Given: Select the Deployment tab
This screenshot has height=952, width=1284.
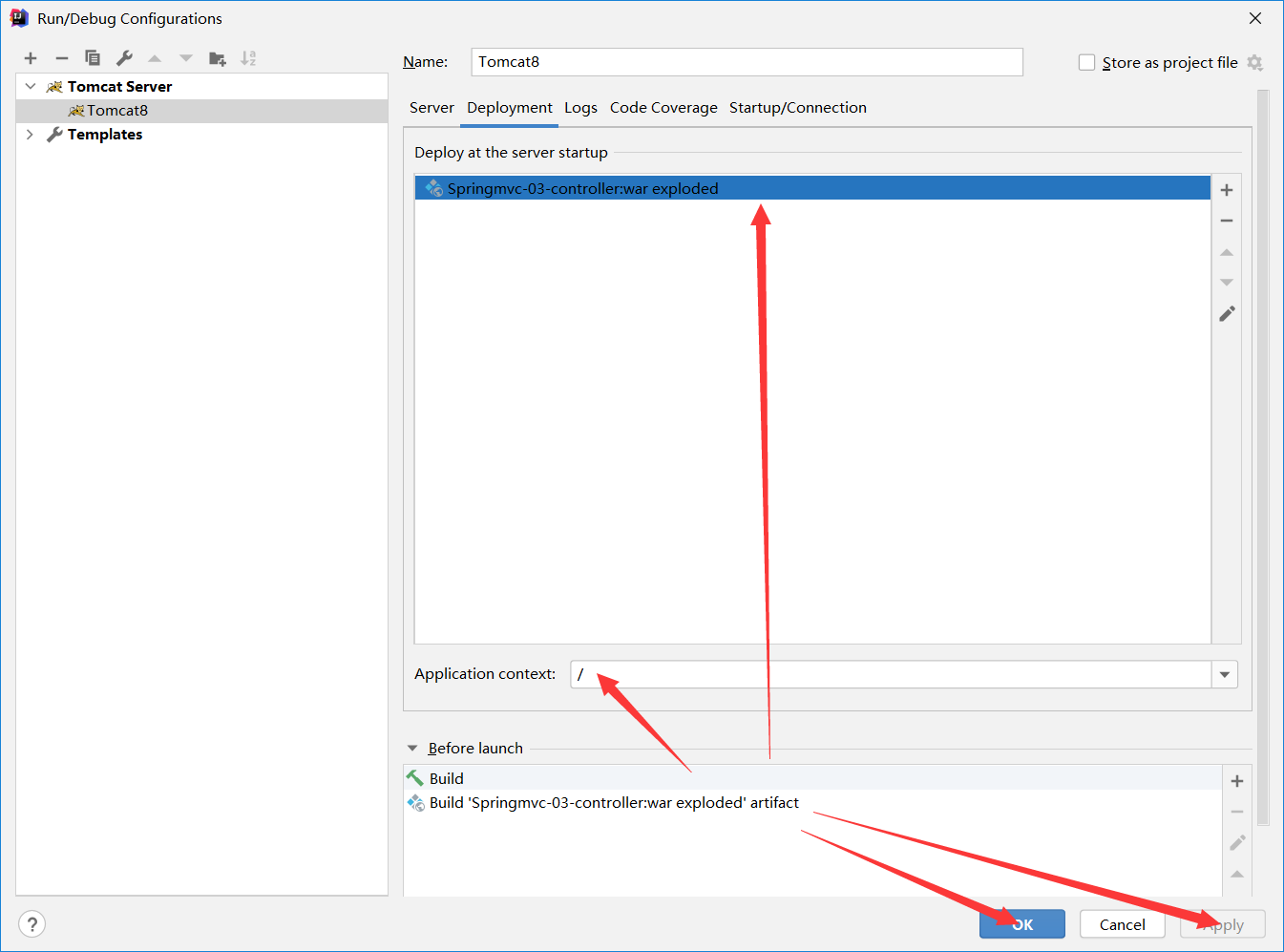Looking at the screenshot, I should pos(510,108).
